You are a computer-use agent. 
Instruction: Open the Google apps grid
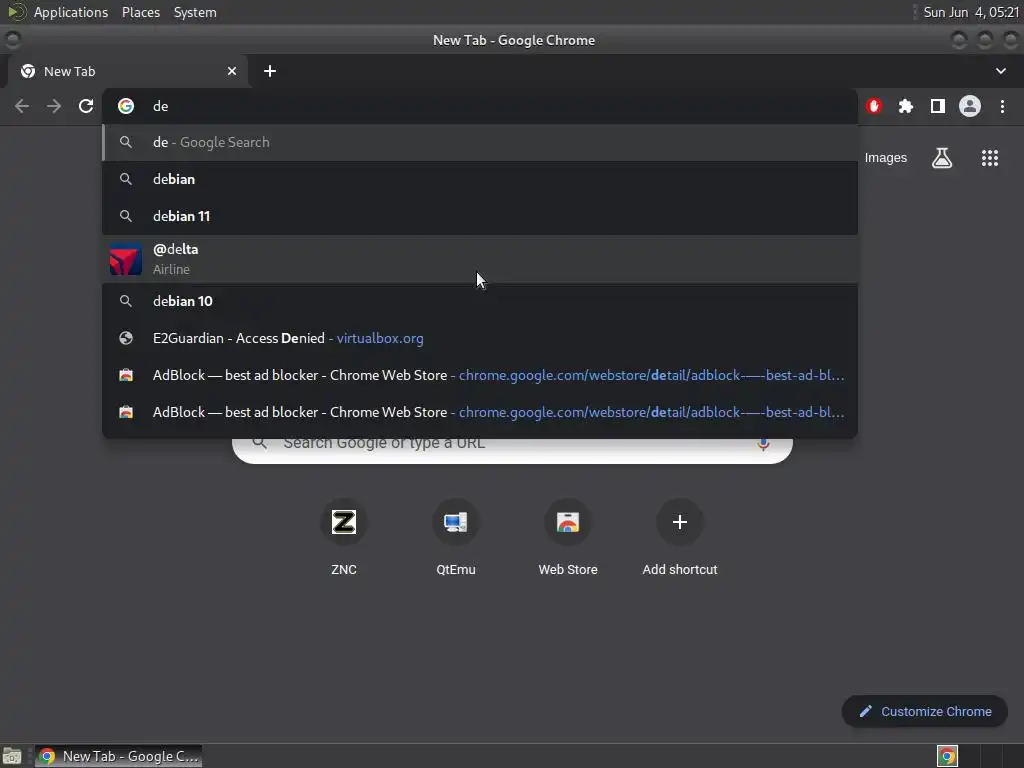pos(990,157)
